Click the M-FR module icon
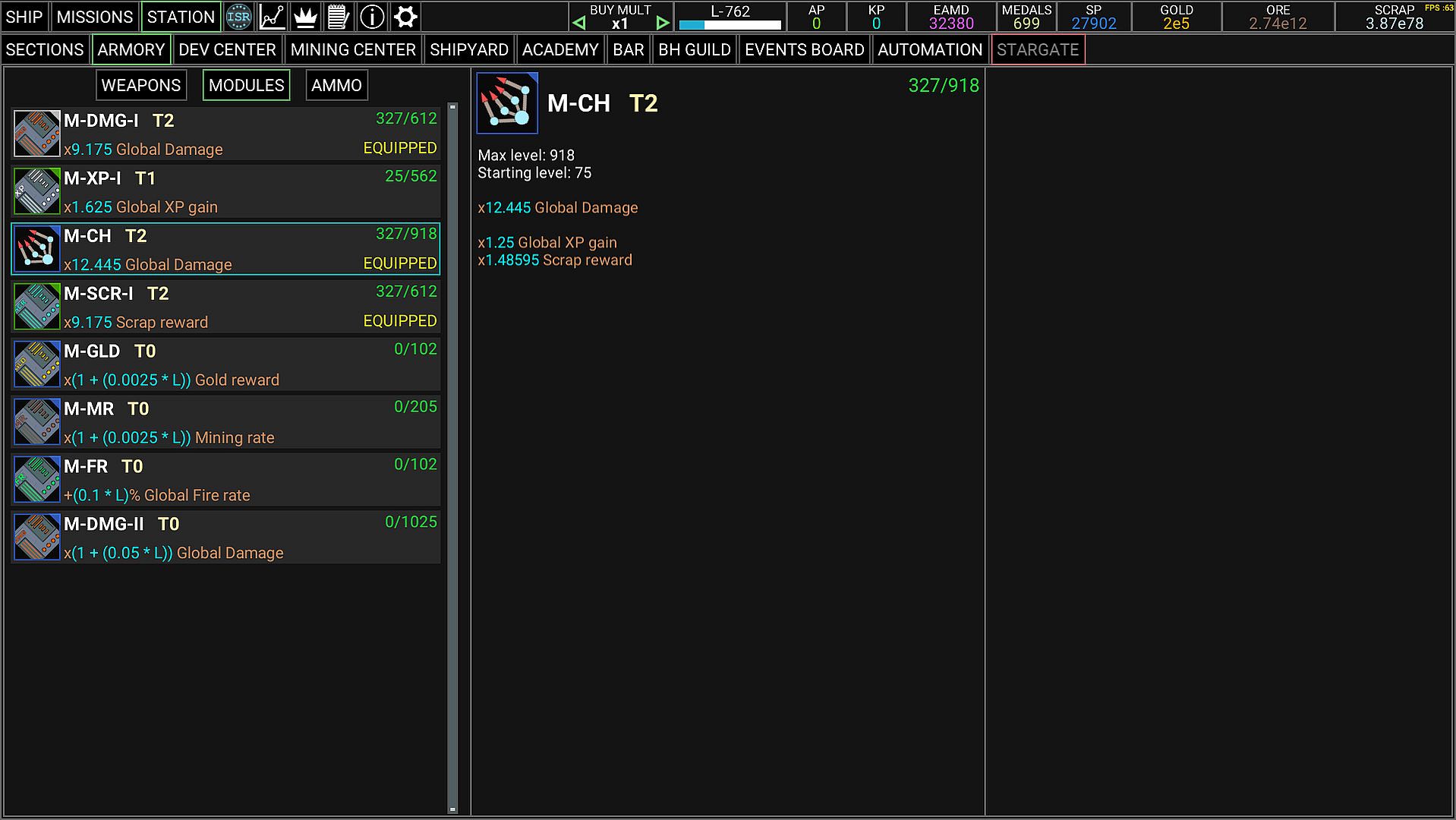Screen dimensions: 1456x820 (36, 480)
